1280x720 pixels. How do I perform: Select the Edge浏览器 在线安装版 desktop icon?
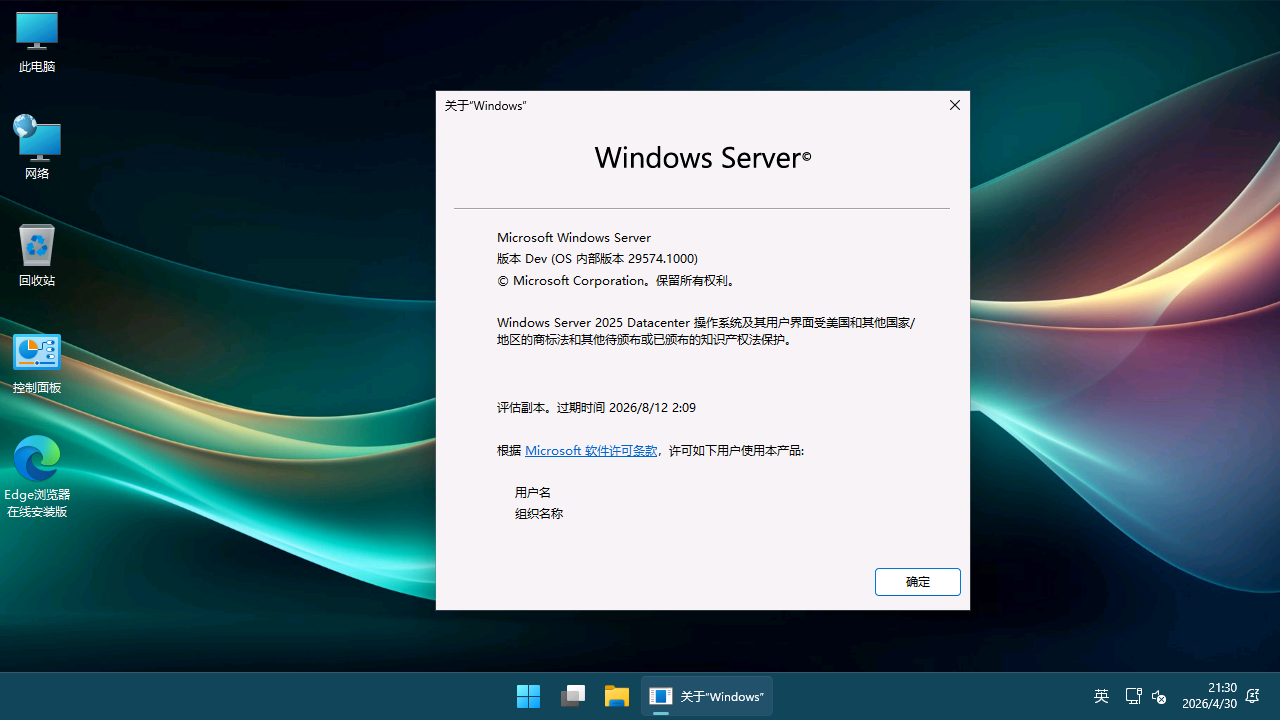pos(37,477)
